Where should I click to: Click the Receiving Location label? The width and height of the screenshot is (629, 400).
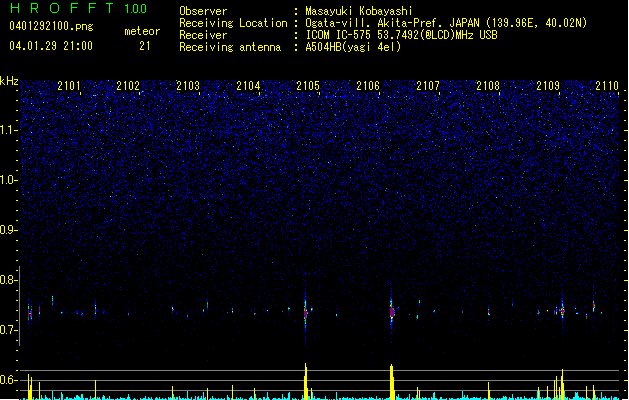[233, 23]
